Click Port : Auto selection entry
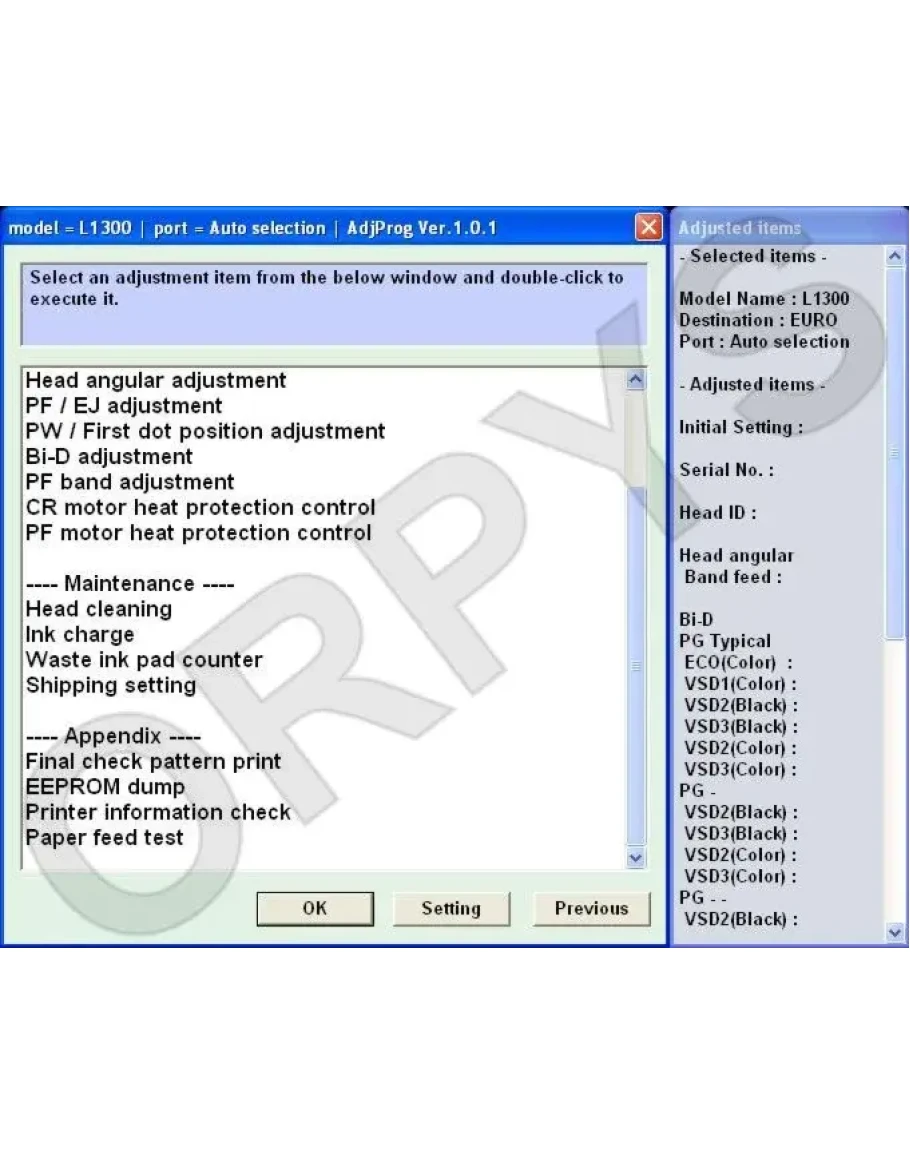This screenshot has height=1155, width=910. tap(764, 342)
